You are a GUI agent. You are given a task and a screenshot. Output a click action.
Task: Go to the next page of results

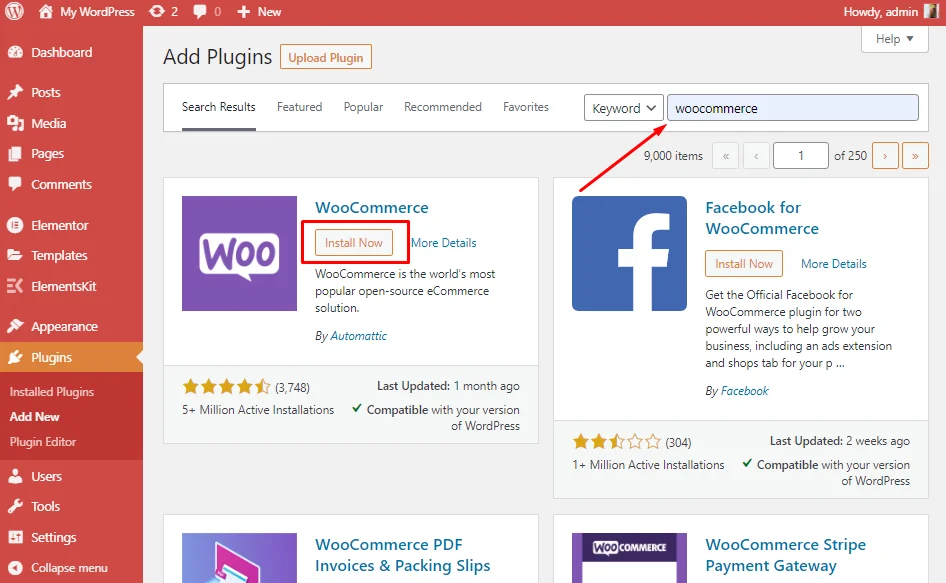885,156
